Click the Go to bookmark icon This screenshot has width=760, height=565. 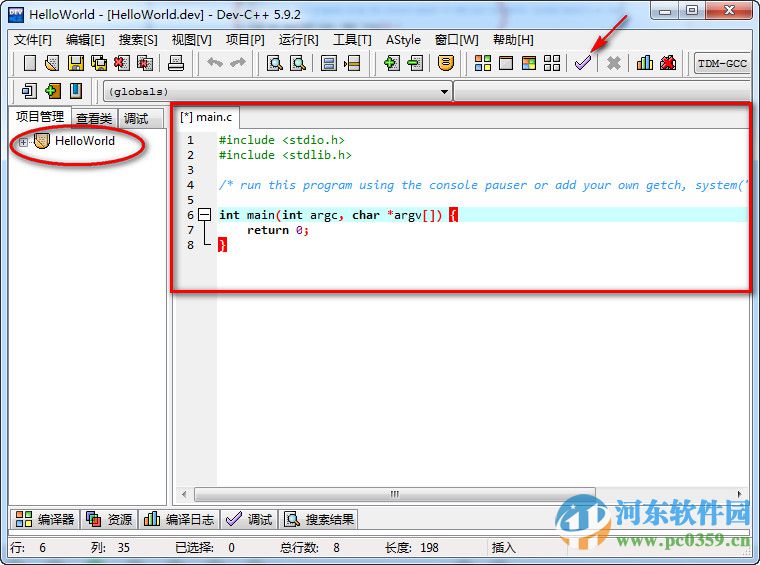coord(76,91)
